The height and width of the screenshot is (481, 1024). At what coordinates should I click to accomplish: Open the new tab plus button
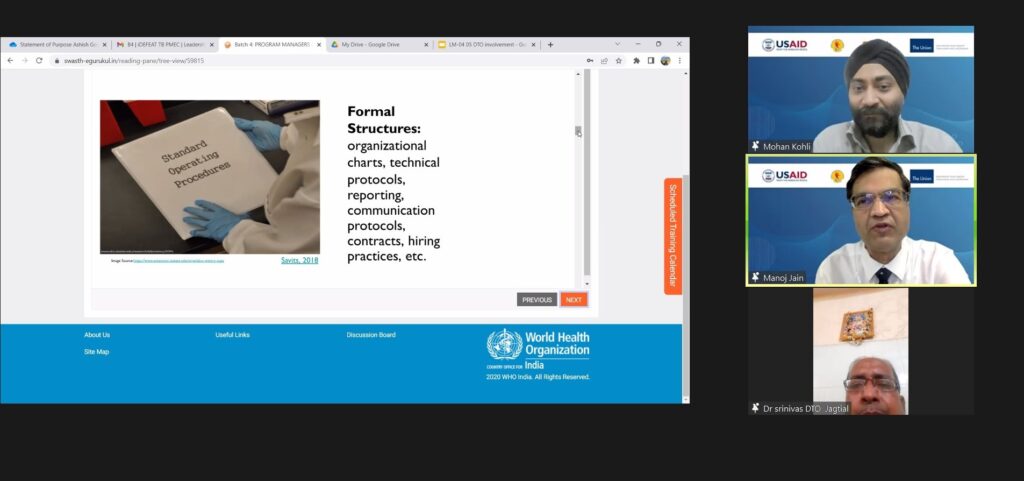(x=550, y=44)
